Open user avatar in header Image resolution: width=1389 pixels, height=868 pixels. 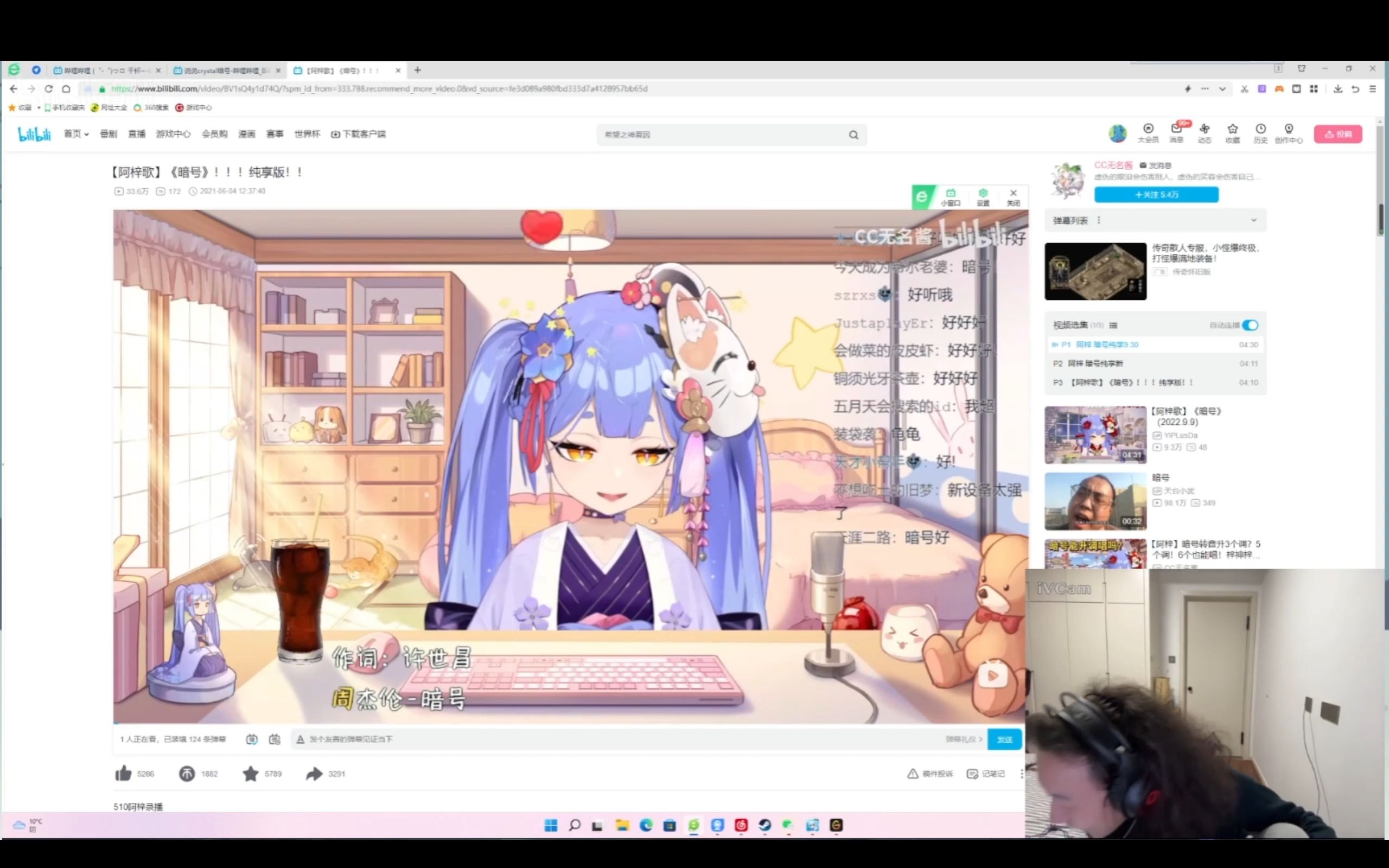point(1117,133)
